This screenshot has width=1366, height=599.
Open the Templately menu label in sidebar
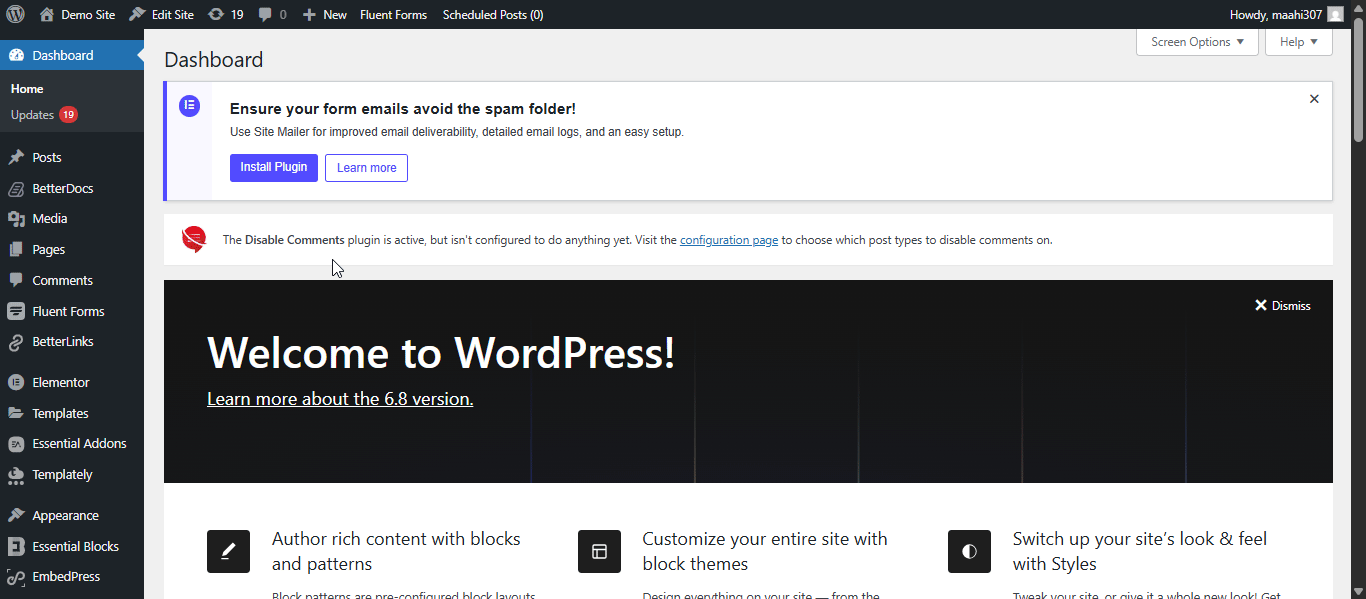tap(62, 474)
